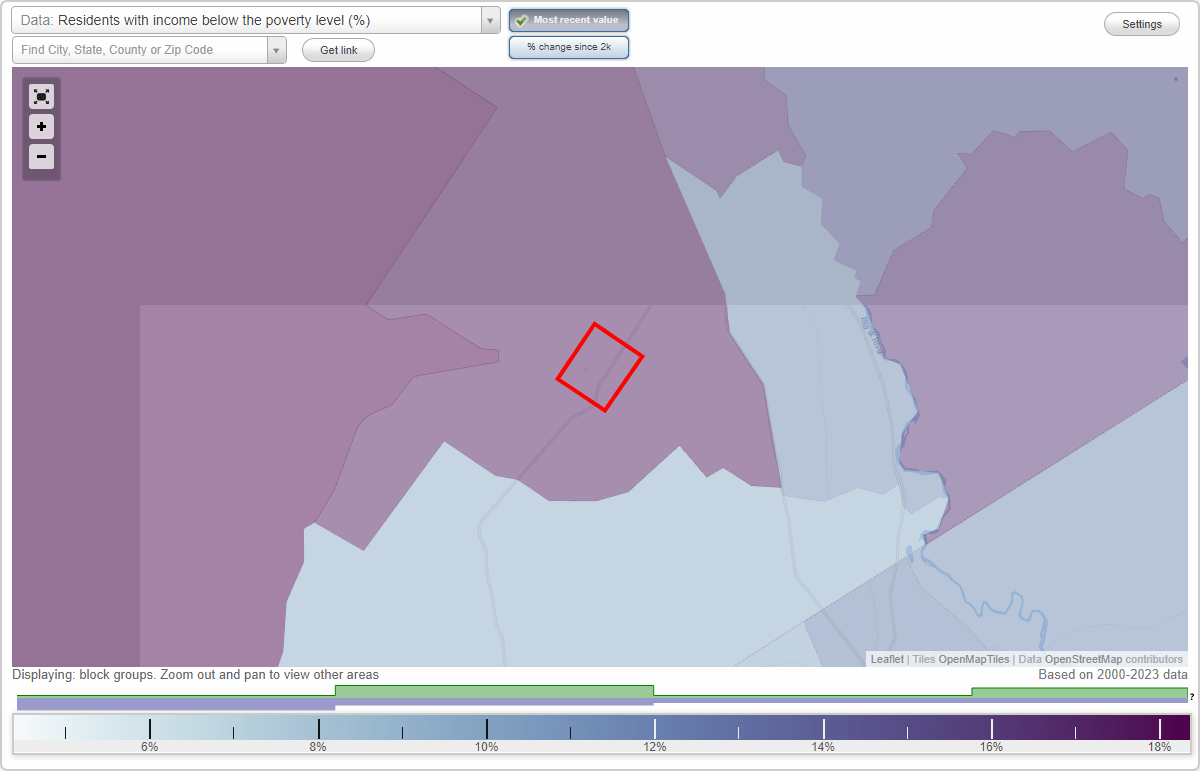Click the checkmark on Most recent value
Image resolution: width=1200 pixels, height=771 pixels.
(x=522, y=20)
